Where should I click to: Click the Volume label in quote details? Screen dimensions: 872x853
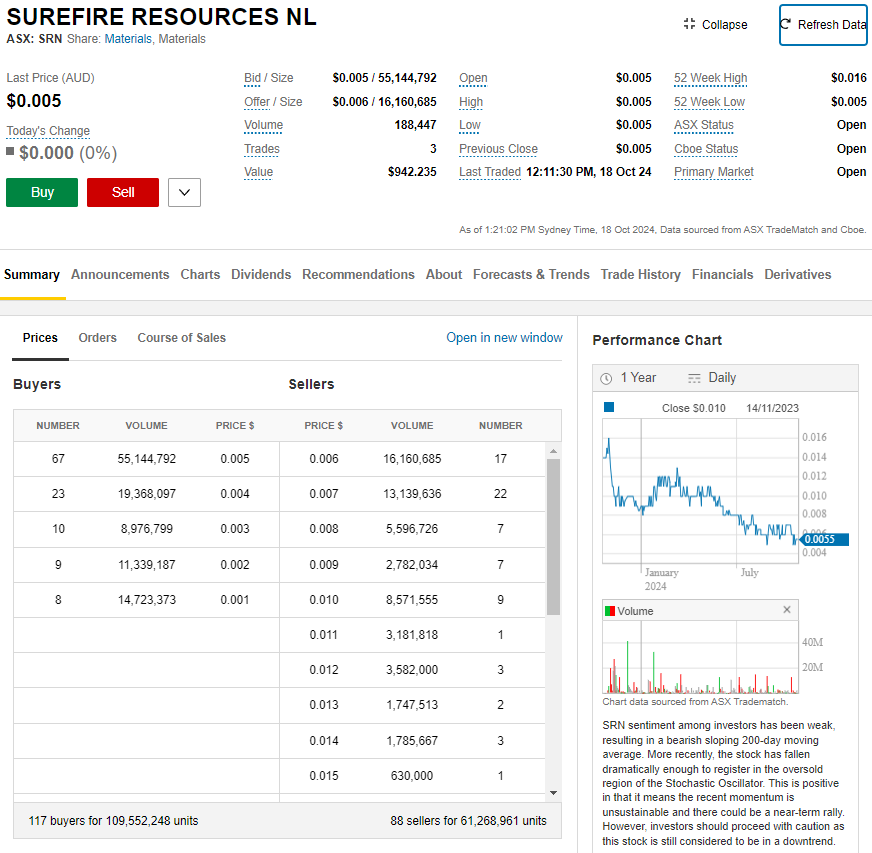click(x=264, y=126)
